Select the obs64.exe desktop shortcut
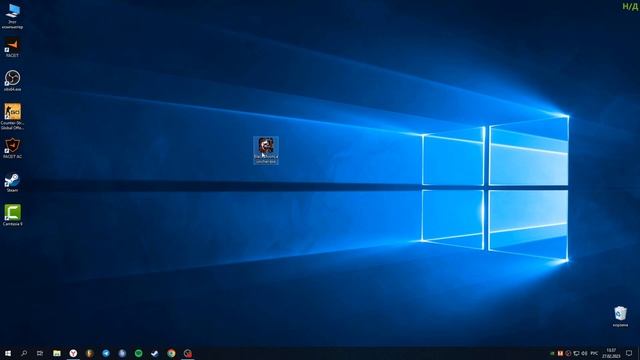 click(x=12, y=80)
